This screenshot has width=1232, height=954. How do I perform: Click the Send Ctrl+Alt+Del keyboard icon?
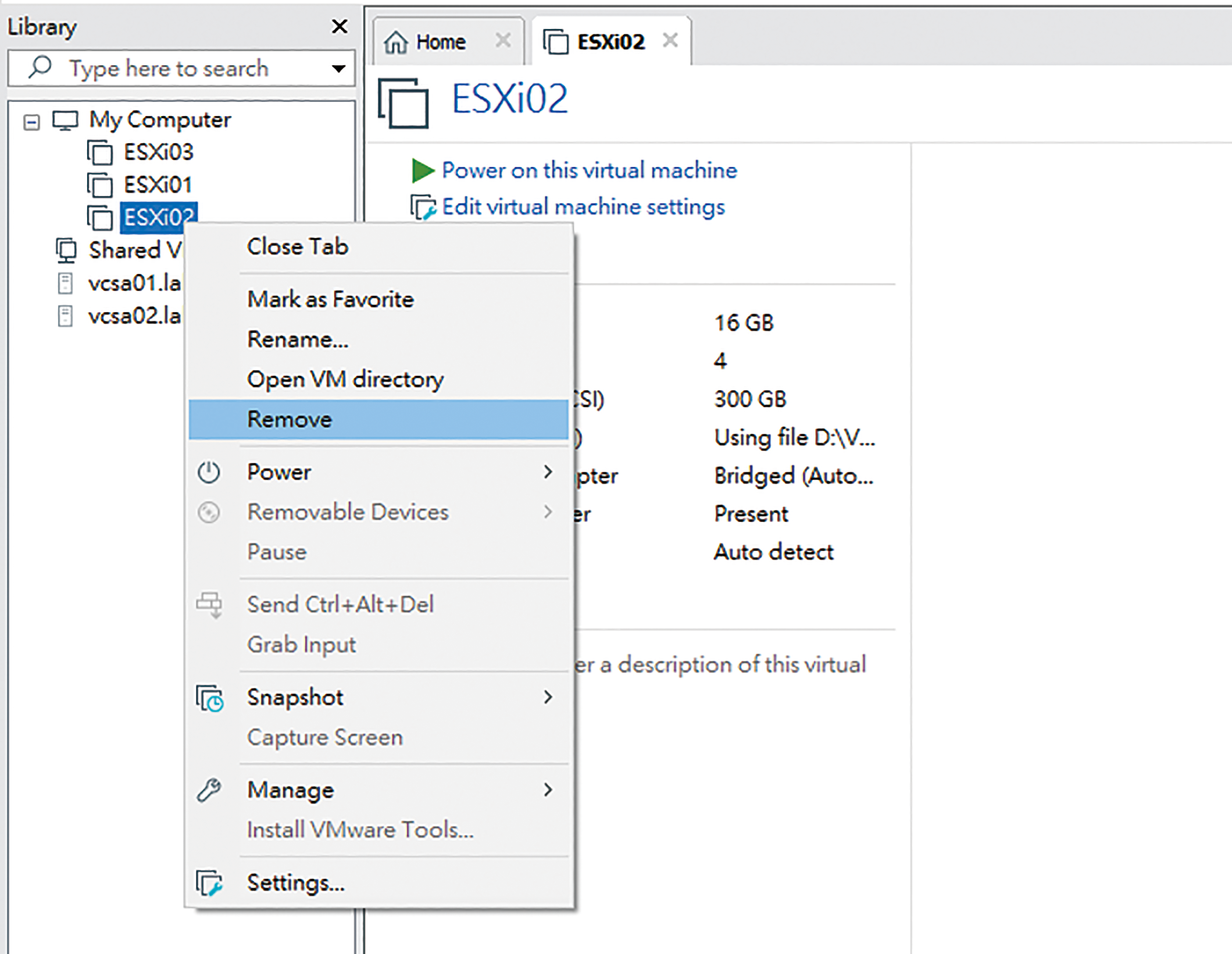(x=209, y=605)
